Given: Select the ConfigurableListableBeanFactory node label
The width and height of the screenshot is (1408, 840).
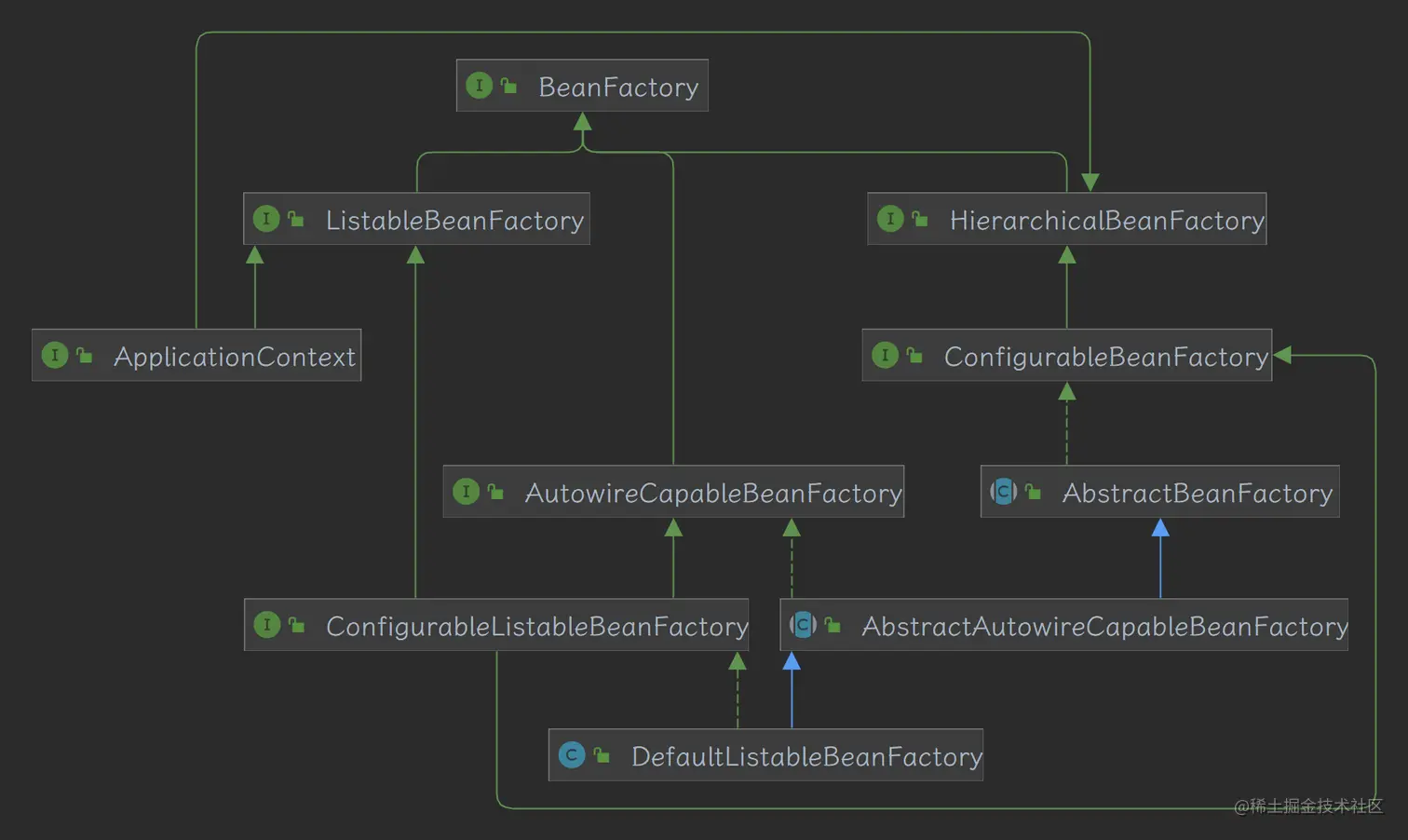Looking at the screenshot, I should point(536,626).
